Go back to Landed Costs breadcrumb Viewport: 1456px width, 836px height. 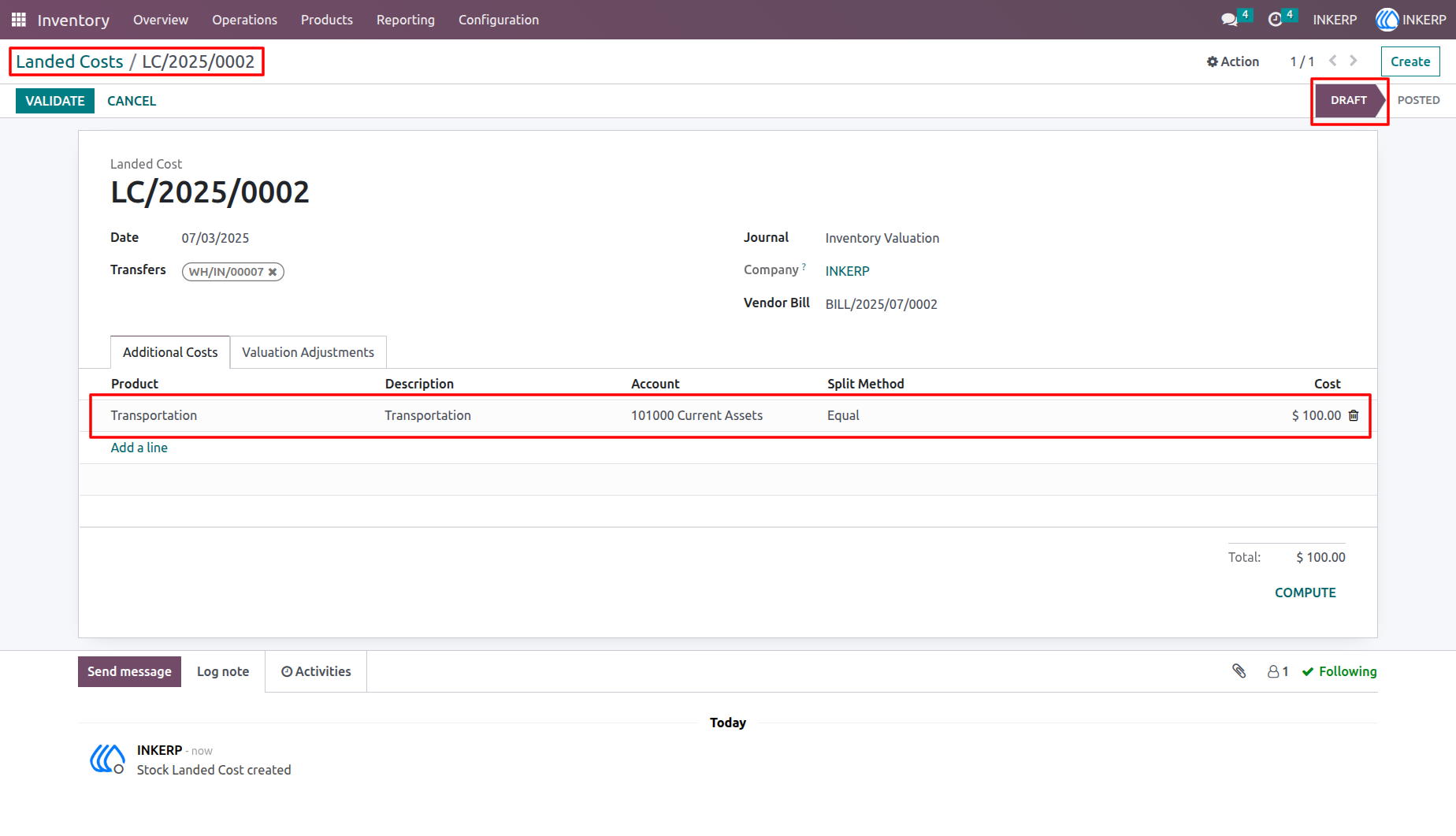[x=69, y=61]
